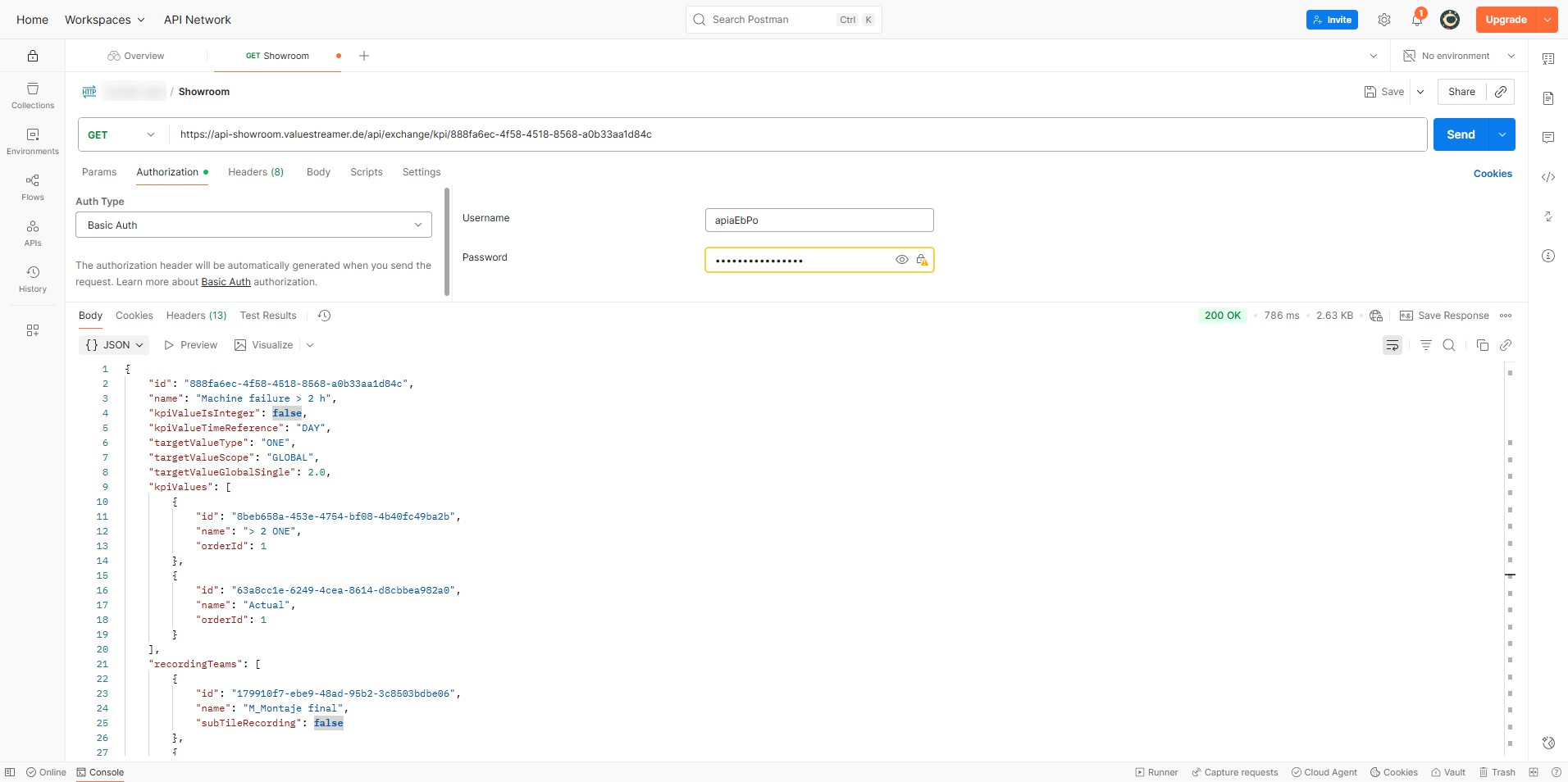Open the History sidebar panel

[33, 279]
